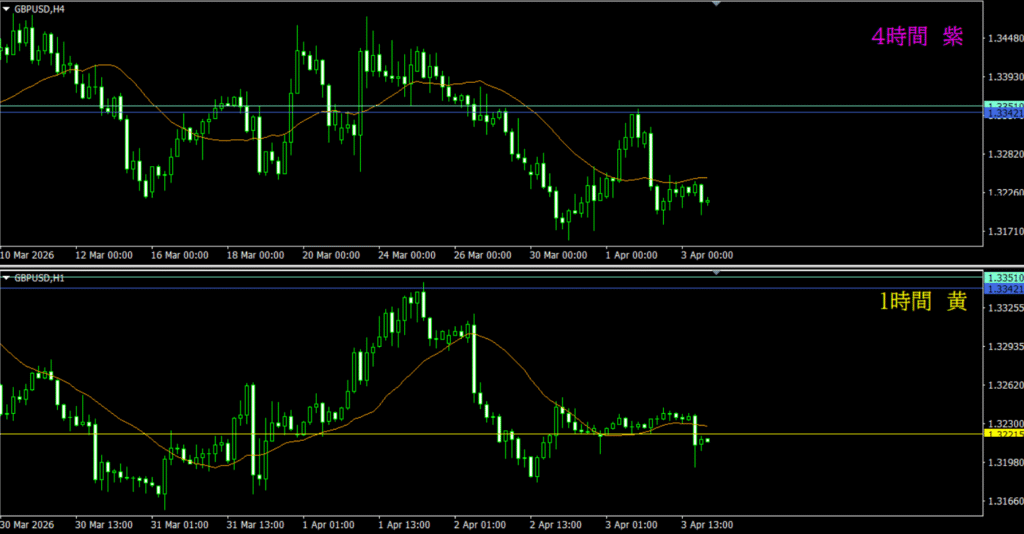Click the chart shift marker on H1 chart
This screenshot has height=534, width=1024.
(716, 272)
